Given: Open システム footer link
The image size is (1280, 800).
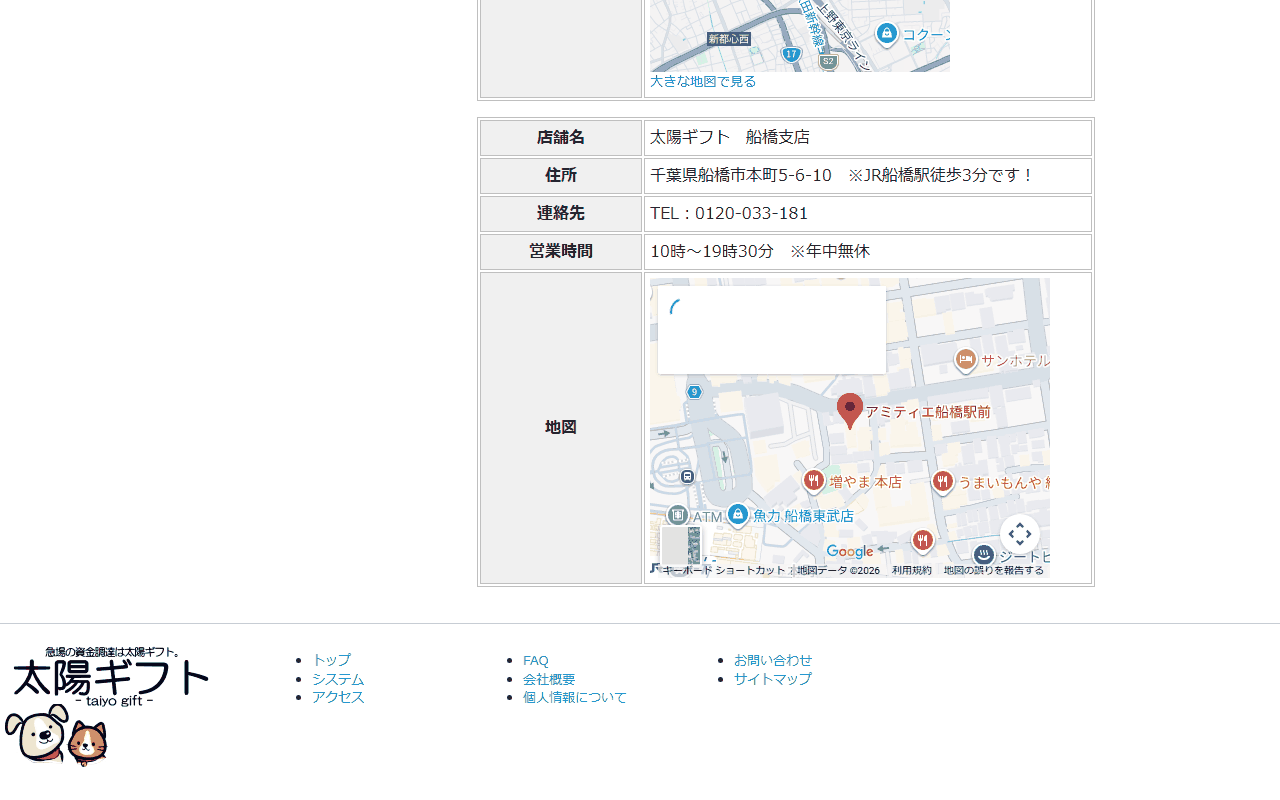Looking at the screenshot, I should click(338, 679).
